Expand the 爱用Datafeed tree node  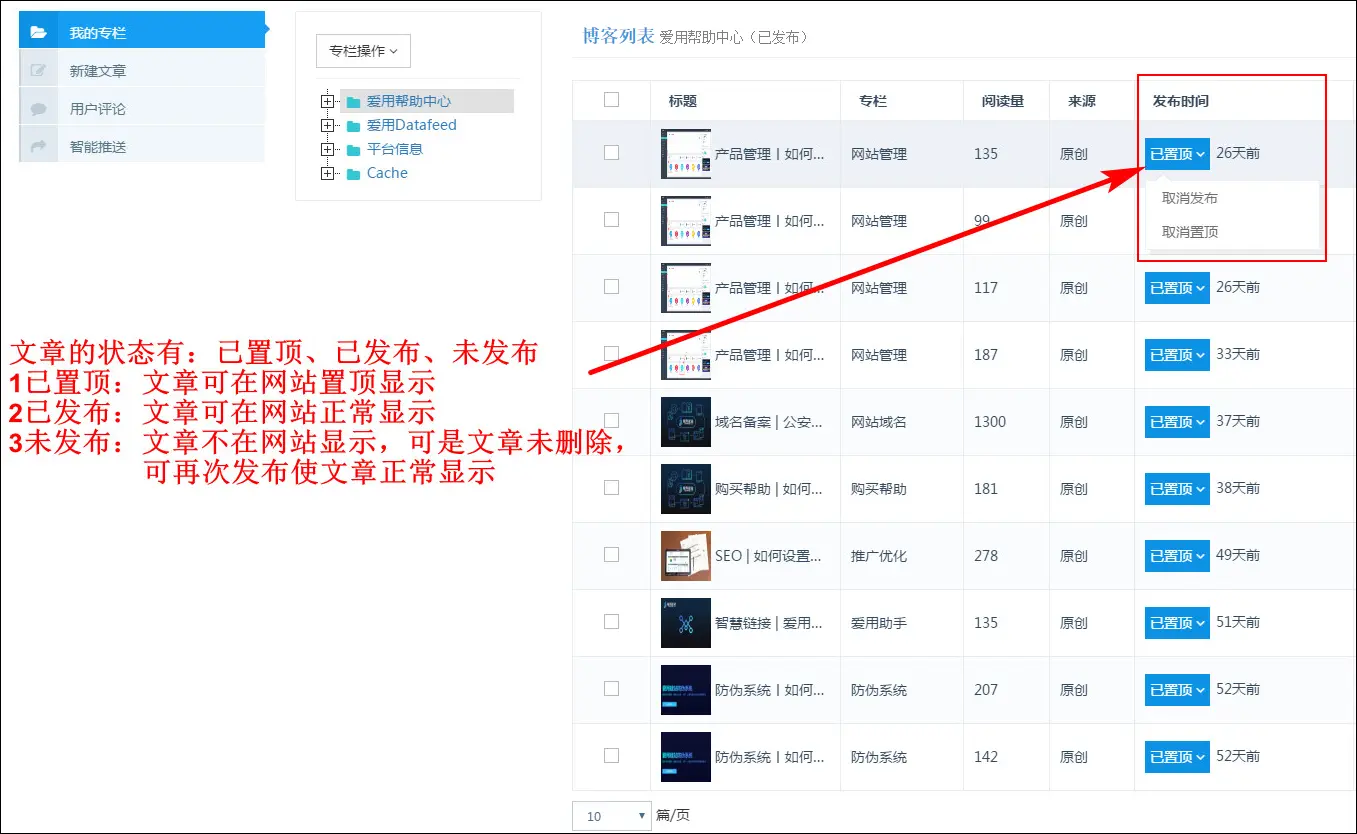click(326, 126)
